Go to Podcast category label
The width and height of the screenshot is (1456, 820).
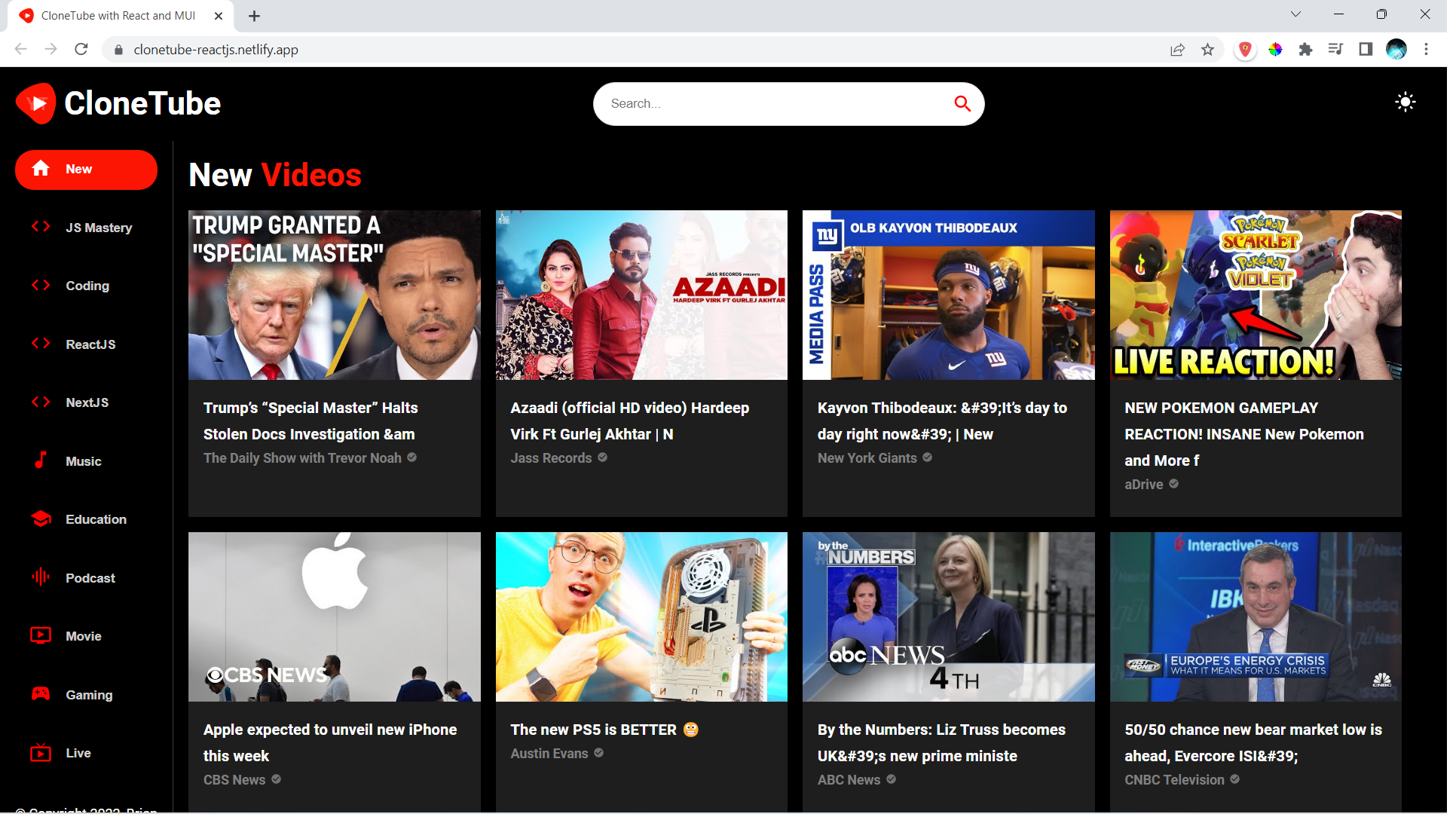point(91,581)
